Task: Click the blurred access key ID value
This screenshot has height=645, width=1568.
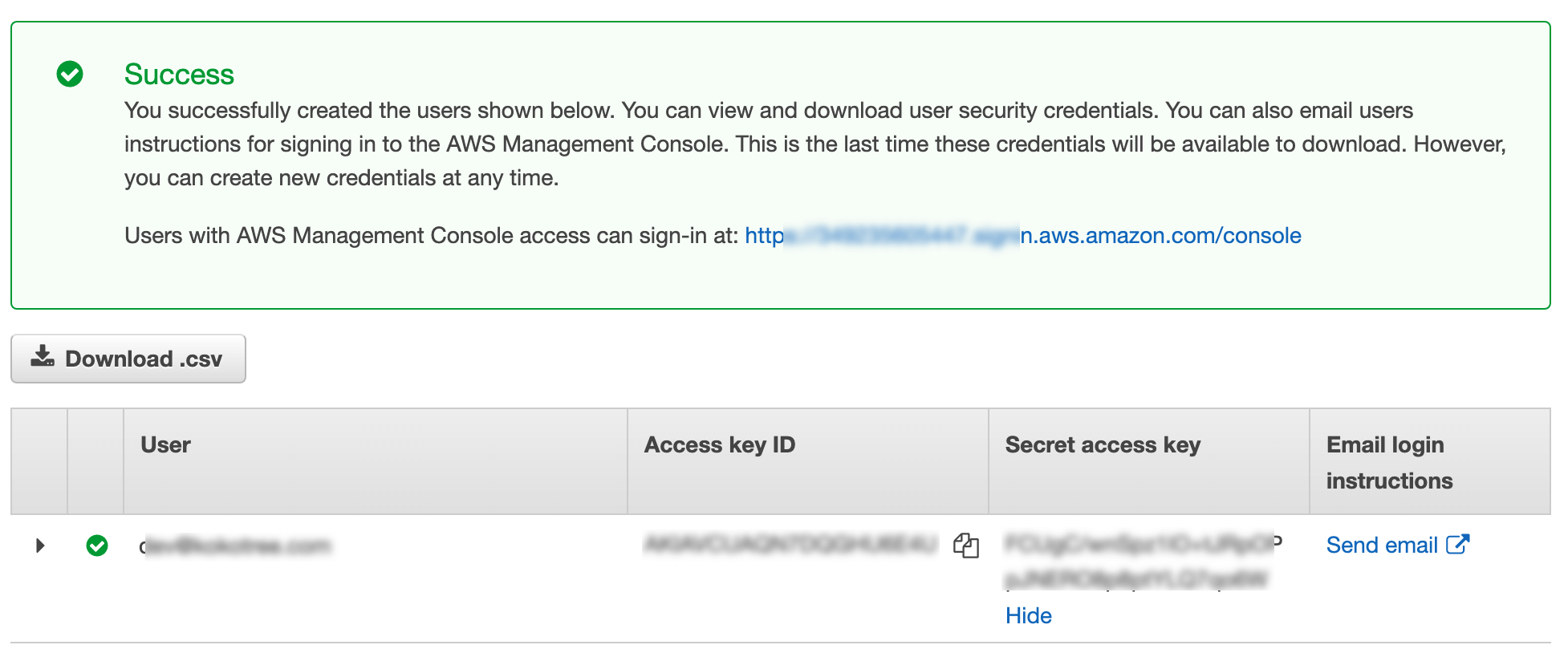Action: click(x=790, y=545)
